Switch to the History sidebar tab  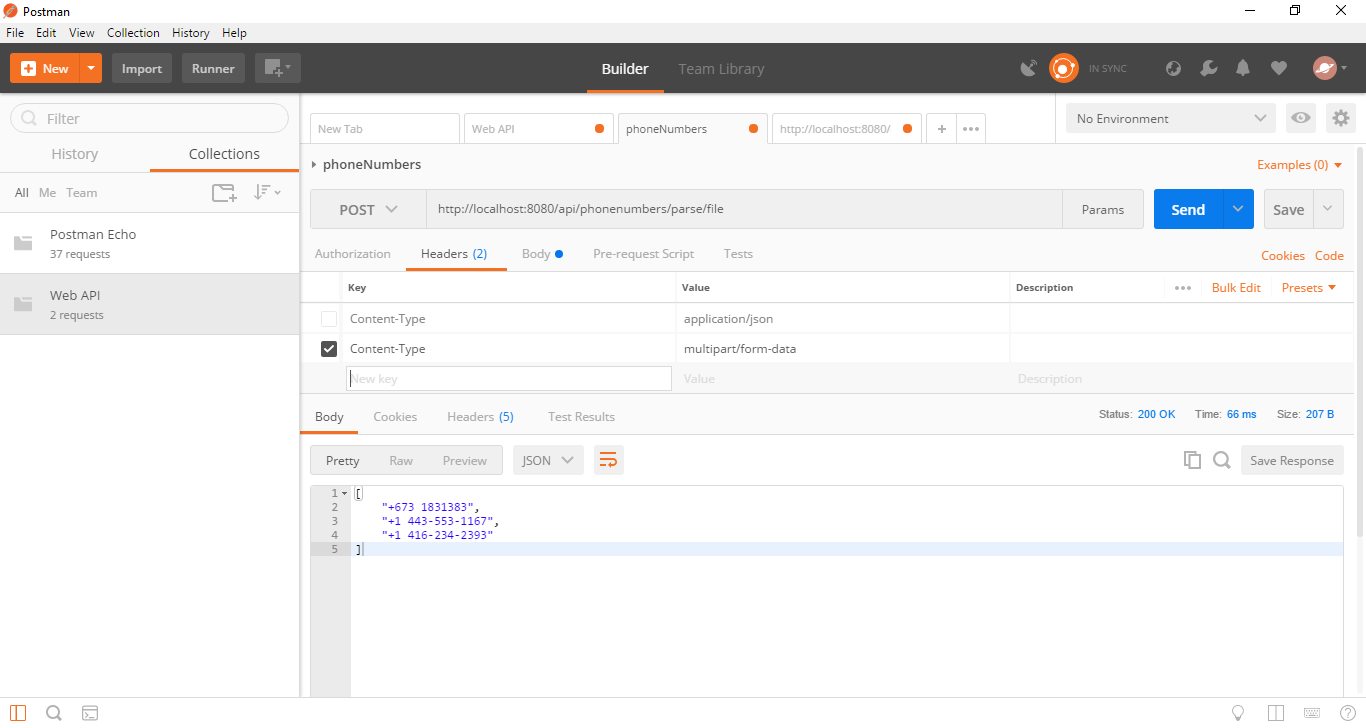click(75, 154)
